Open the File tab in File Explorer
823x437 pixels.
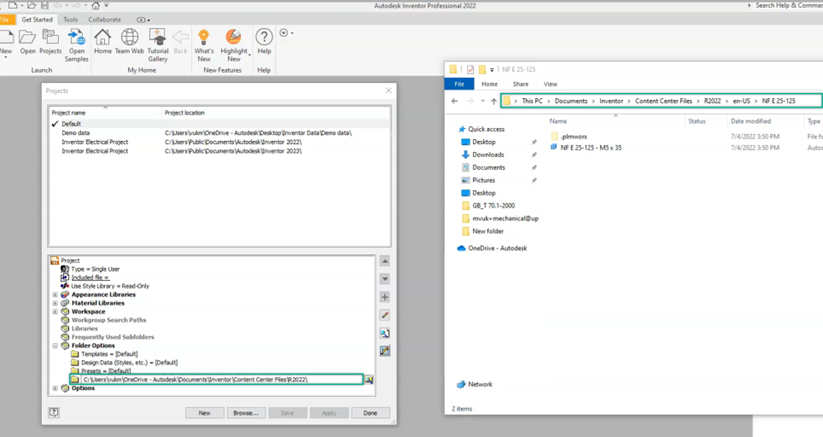click(x=459, y=84)
